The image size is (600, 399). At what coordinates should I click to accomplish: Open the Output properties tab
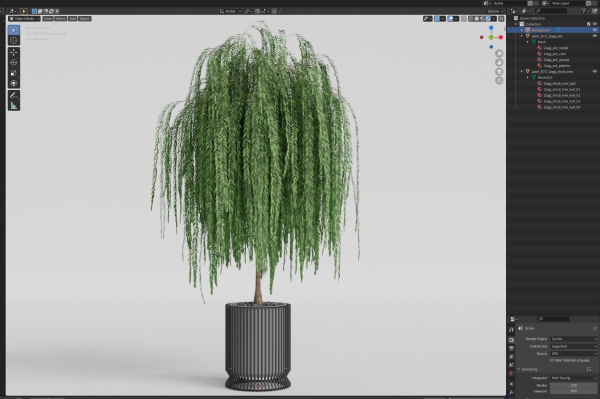(x=512, y=349)
